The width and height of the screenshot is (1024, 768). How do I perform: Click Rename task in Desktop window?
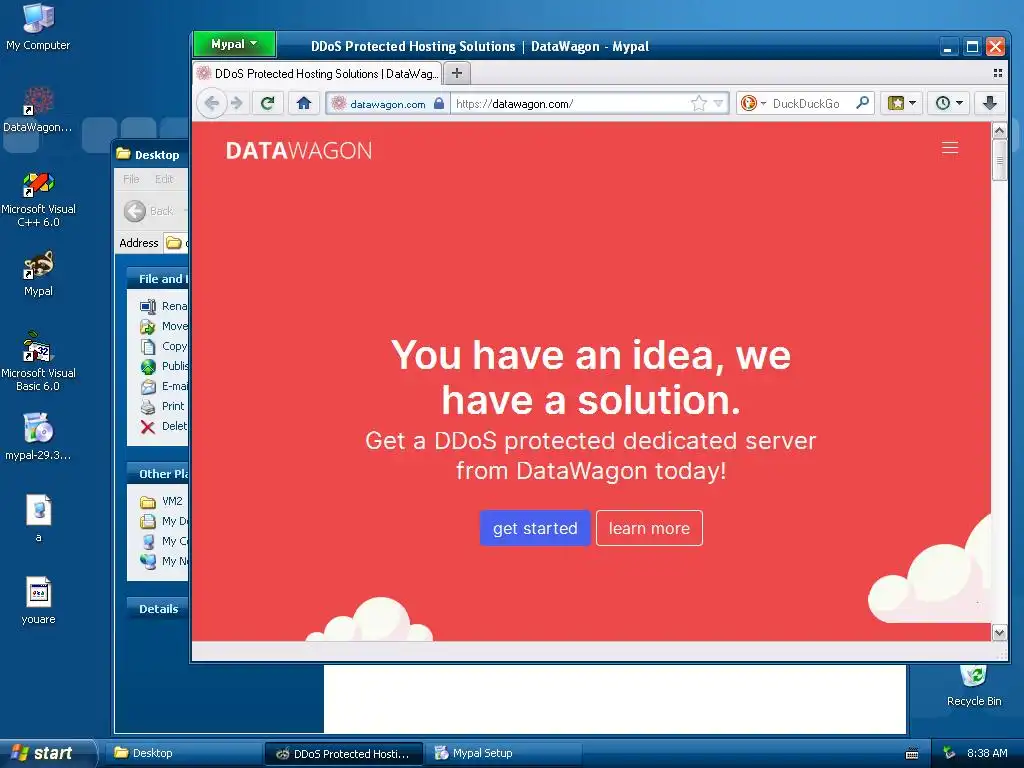(x=164, y=306)
